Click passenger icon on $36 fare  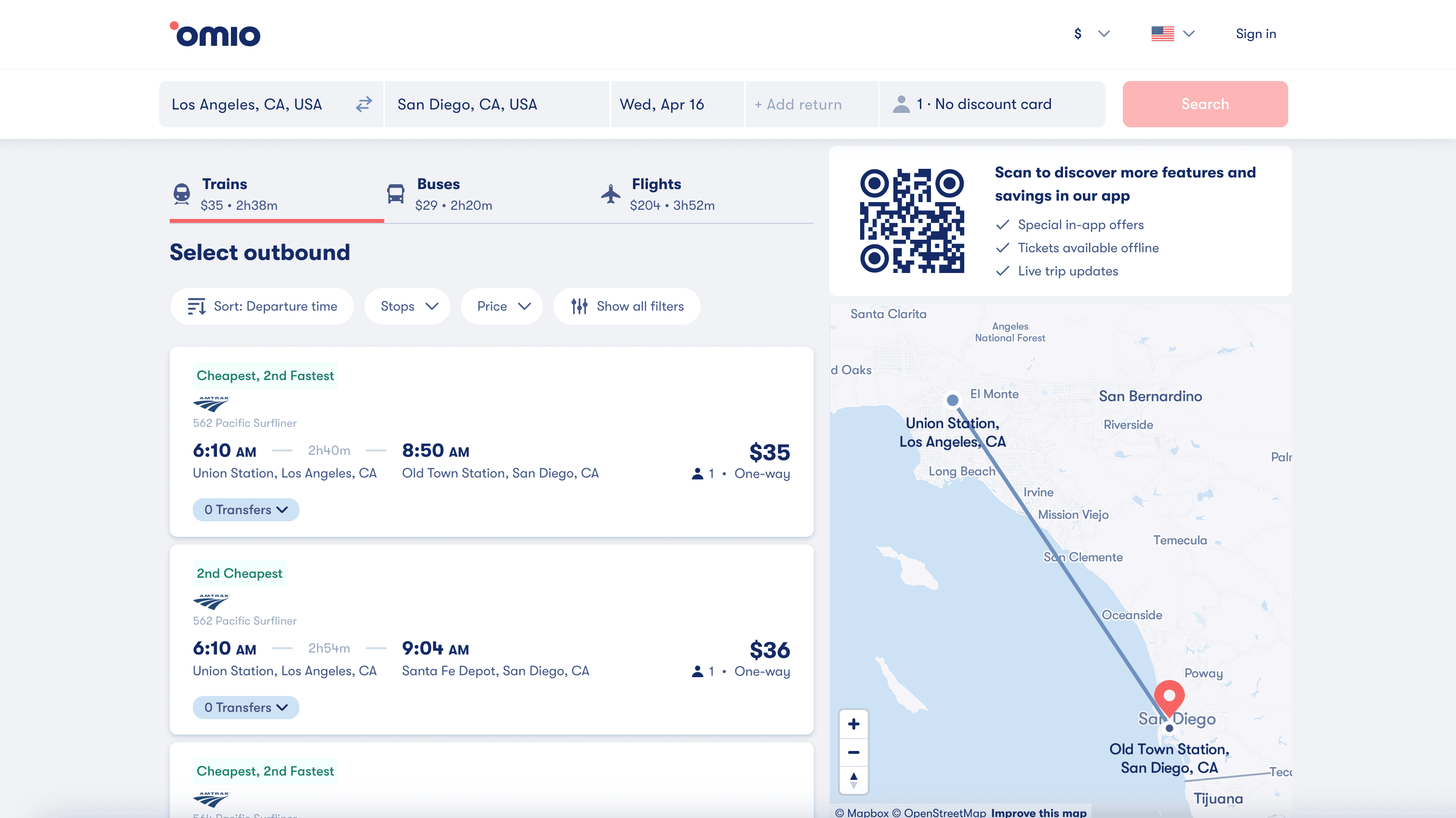(698, 671)
